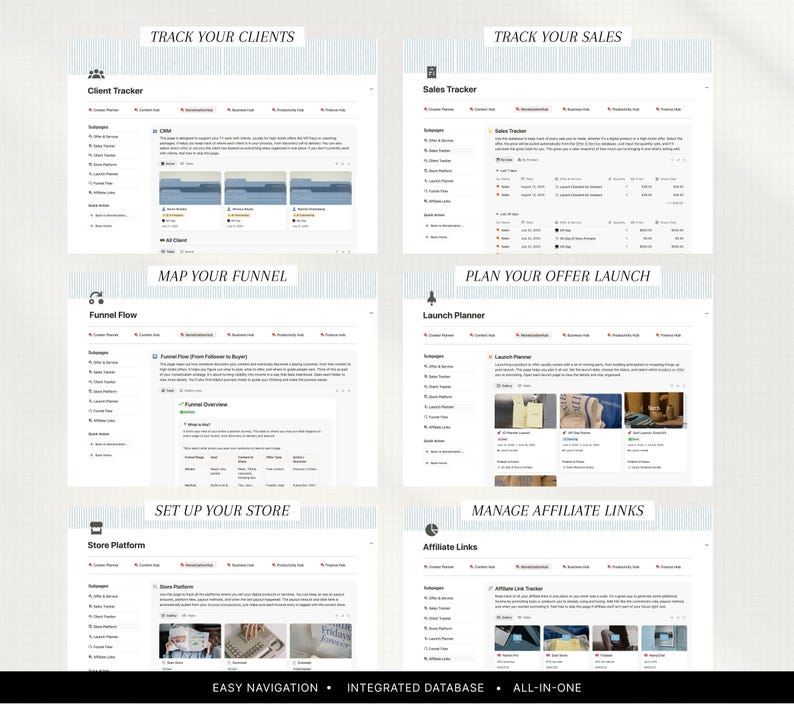Open the Launch Planner page title
Screen dimensions: 794x704
tap(454, 315)
